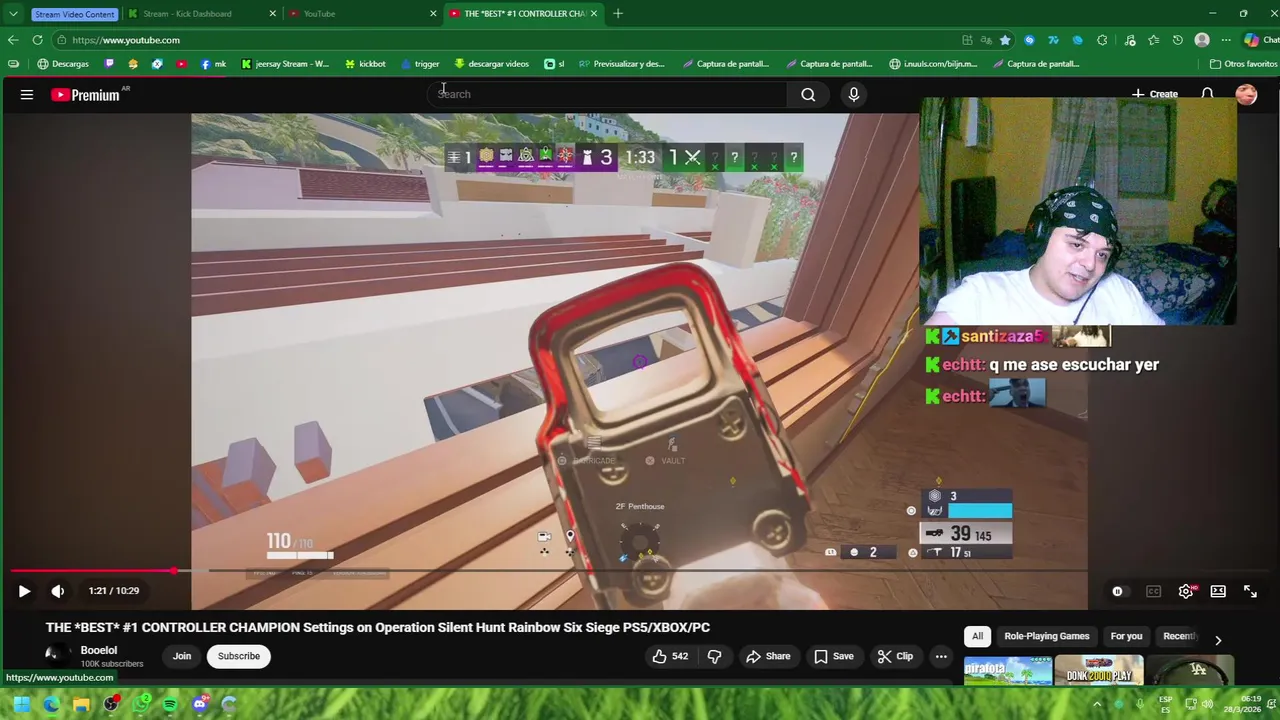
Task: Open the Booelol channel name link
Action: 99,650
